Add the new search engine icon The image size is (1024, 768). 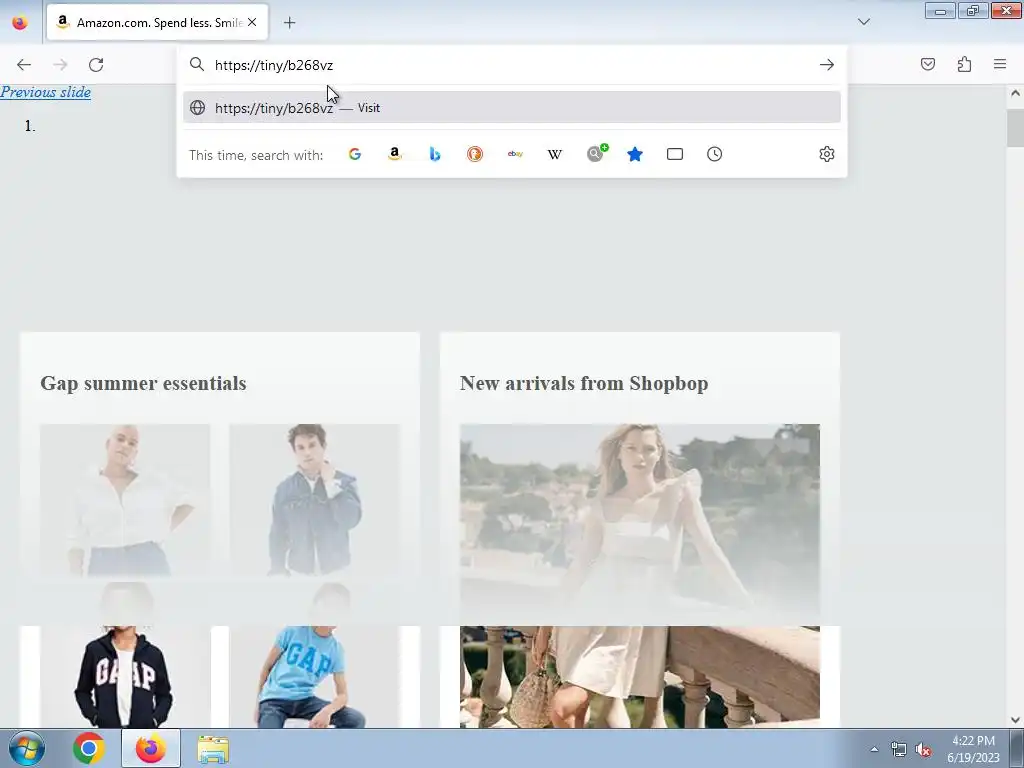[596, 153]
